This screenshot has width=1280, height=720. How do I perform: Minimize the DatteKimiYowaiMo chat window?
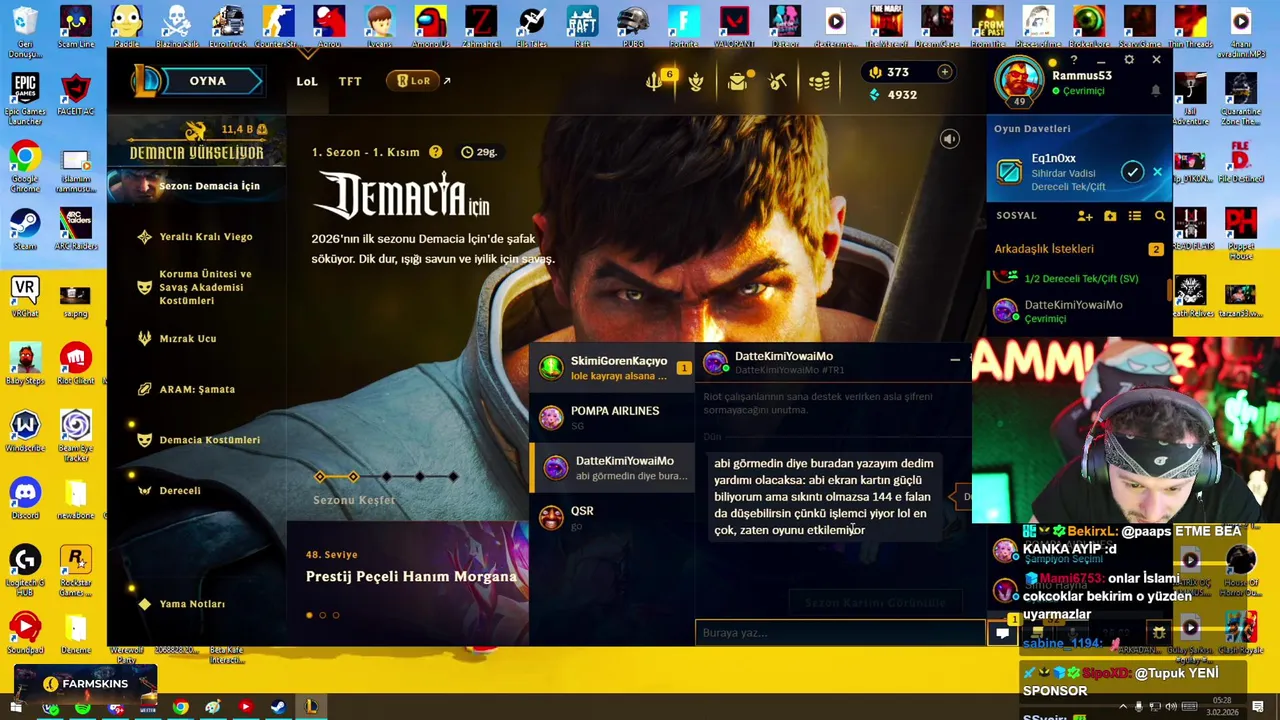[954, 359]
